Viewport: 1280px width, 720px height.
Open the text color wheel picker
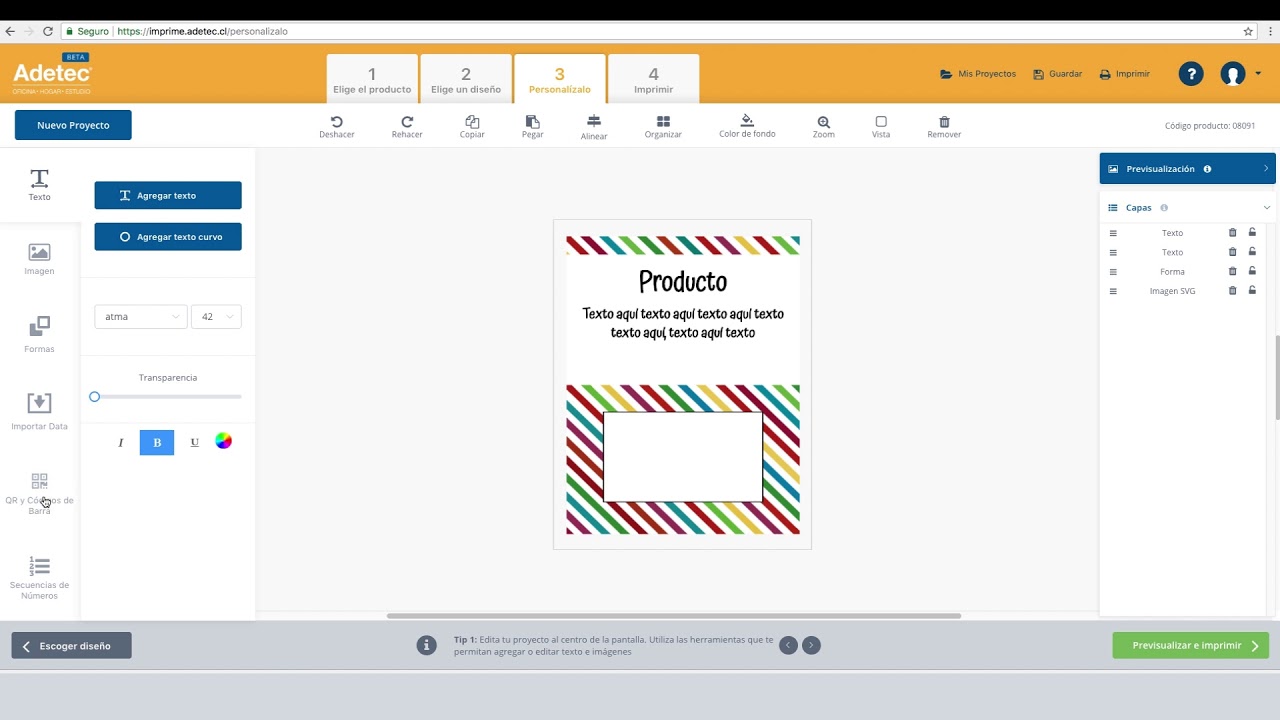point(224,441)
